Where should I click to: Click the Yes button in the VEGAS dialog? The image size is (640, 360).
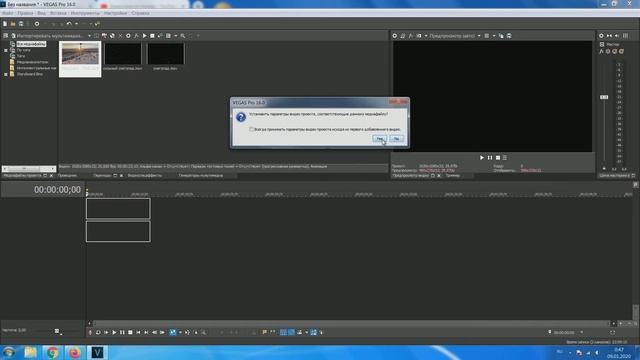[380, 139]
